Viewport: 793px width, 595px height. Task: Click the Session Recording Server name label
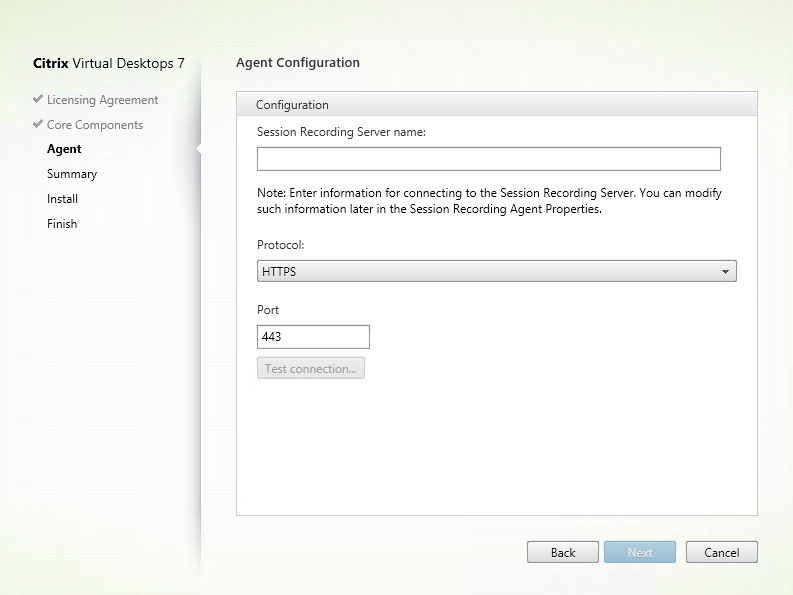(341, 131)
